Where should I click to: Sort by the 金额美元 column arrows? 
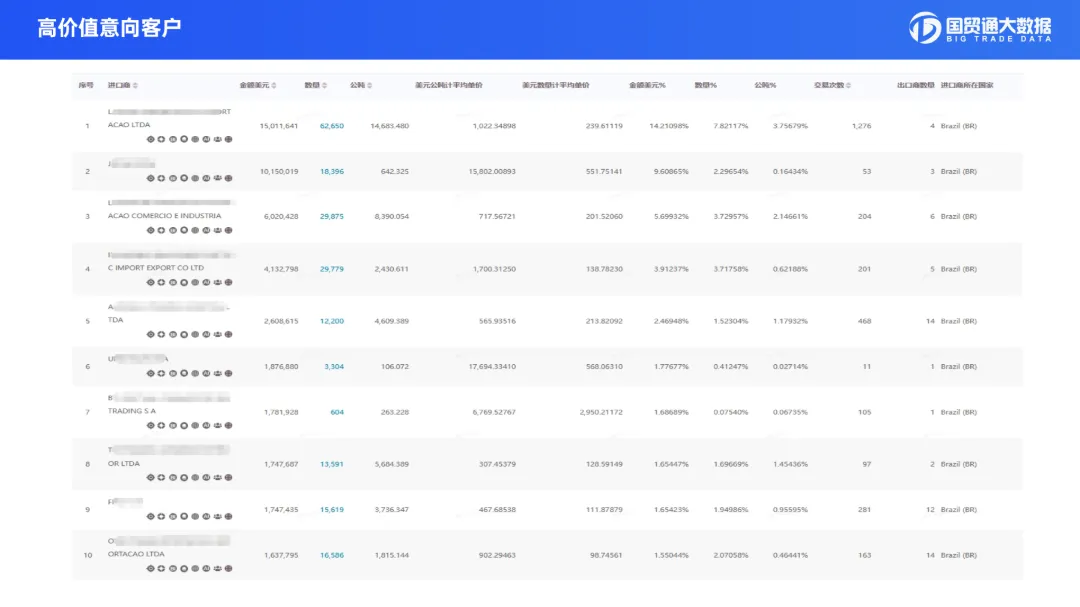(x=274, y=85)
